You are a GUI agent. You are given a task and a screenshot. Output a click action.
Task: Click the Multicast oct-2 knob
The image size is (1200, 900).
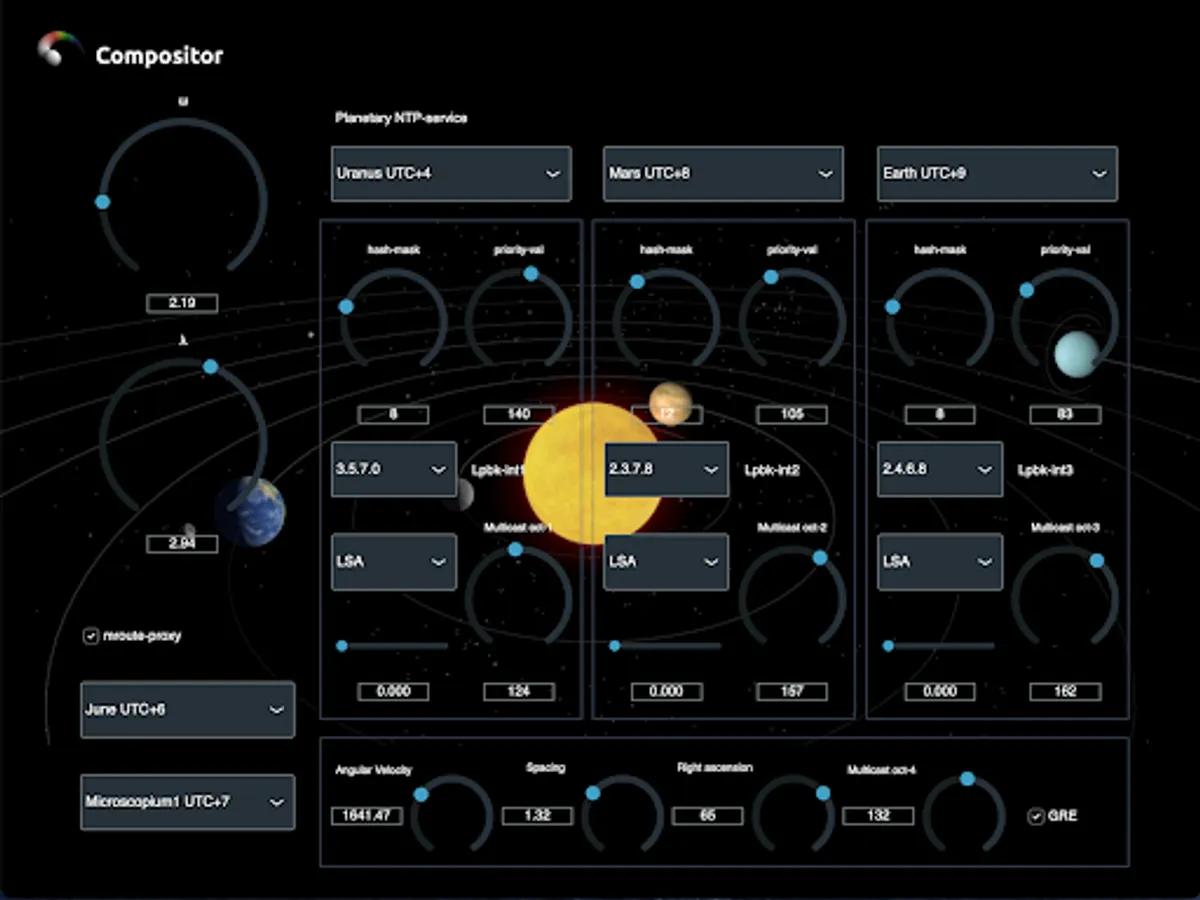coord(792,598)
